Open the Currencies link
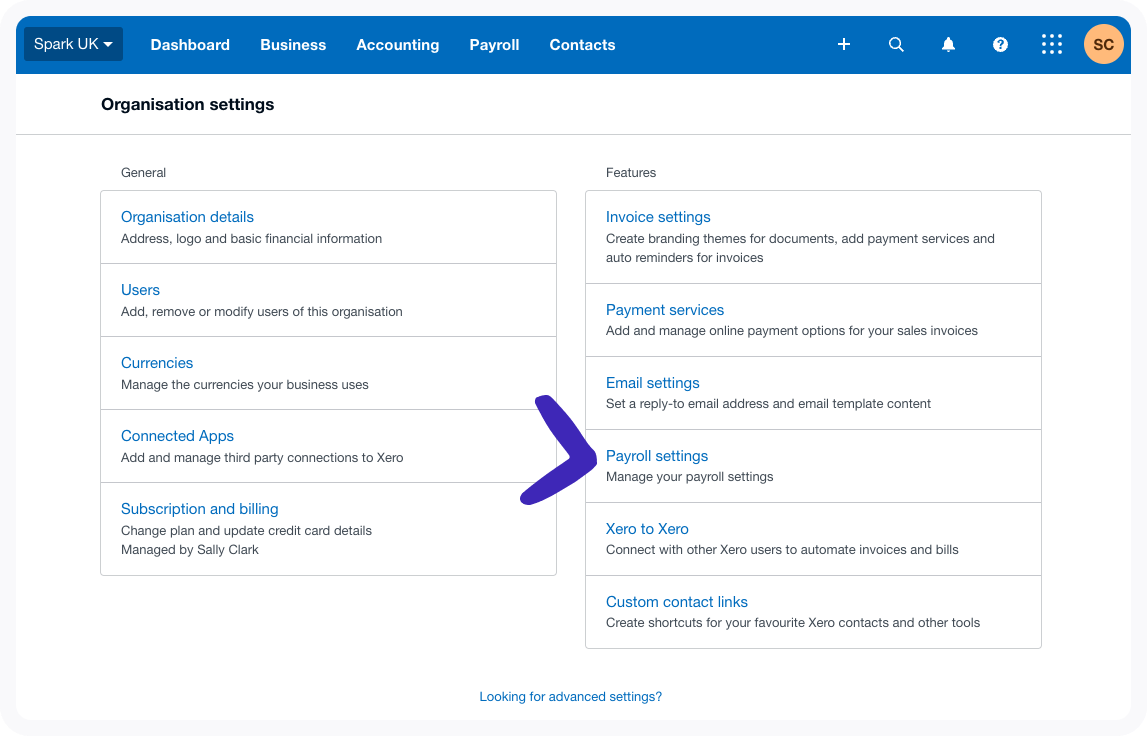The width and height of the screenshot is (1147, 736). pos(157,364)
